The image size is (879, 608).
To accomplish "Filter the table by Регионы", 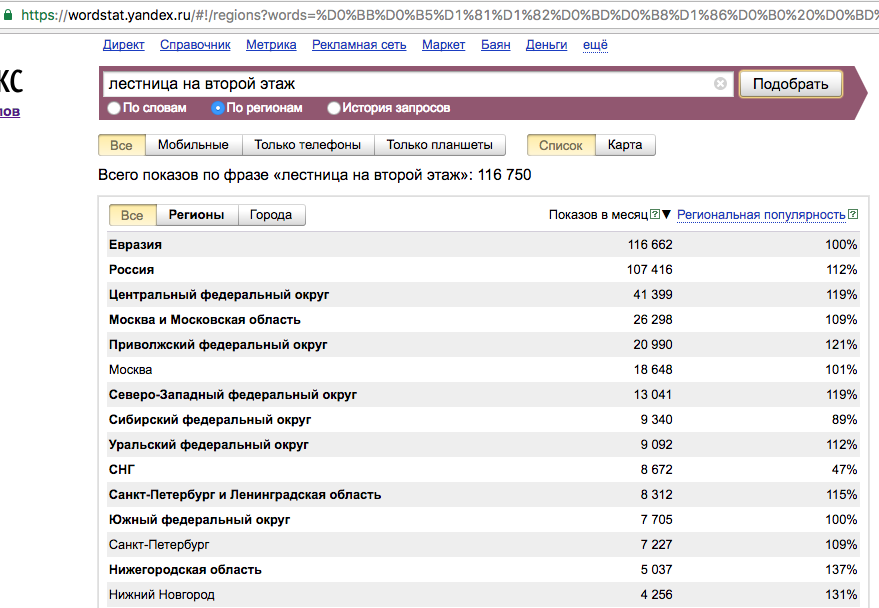I will [x=196, y=215].
